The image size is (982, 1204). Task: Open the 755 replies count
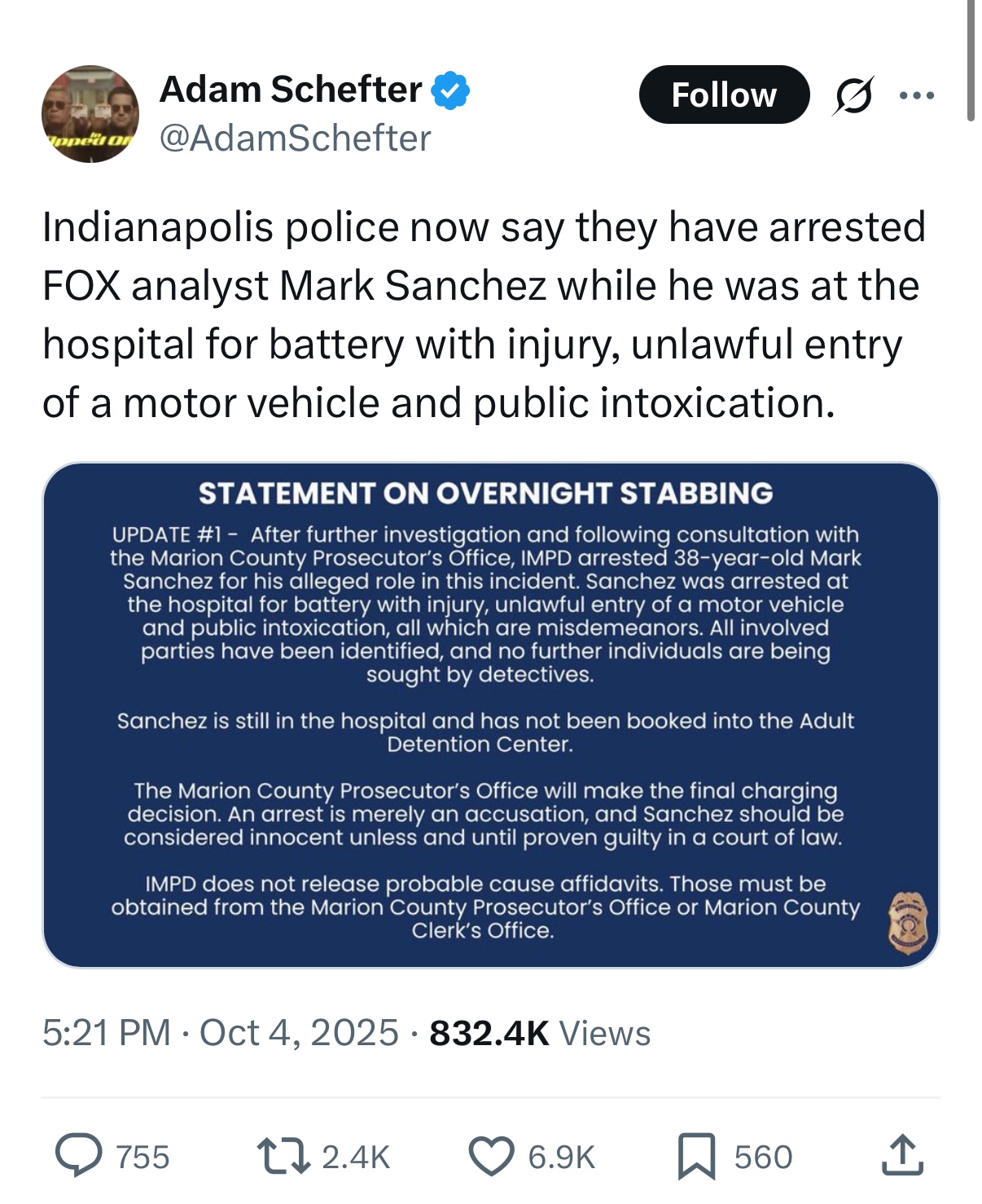[x=143, y=1157]
